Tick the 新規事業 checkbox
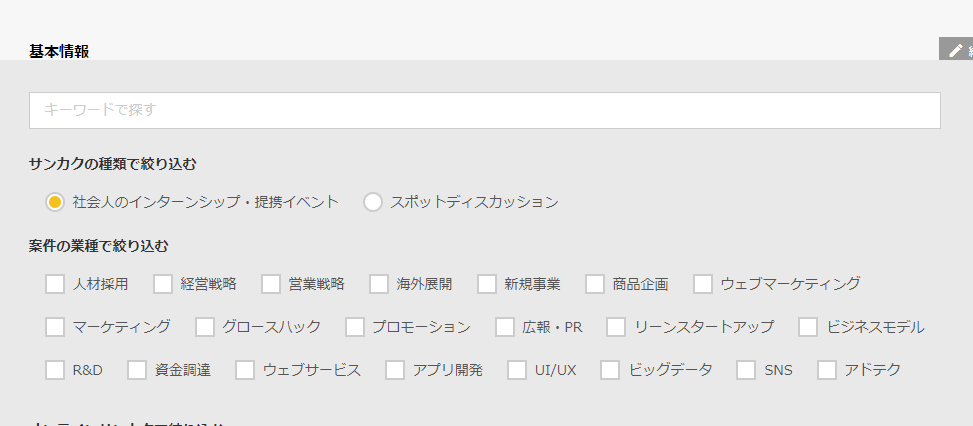Screen dimensions: 973x426 coord(486,284)
